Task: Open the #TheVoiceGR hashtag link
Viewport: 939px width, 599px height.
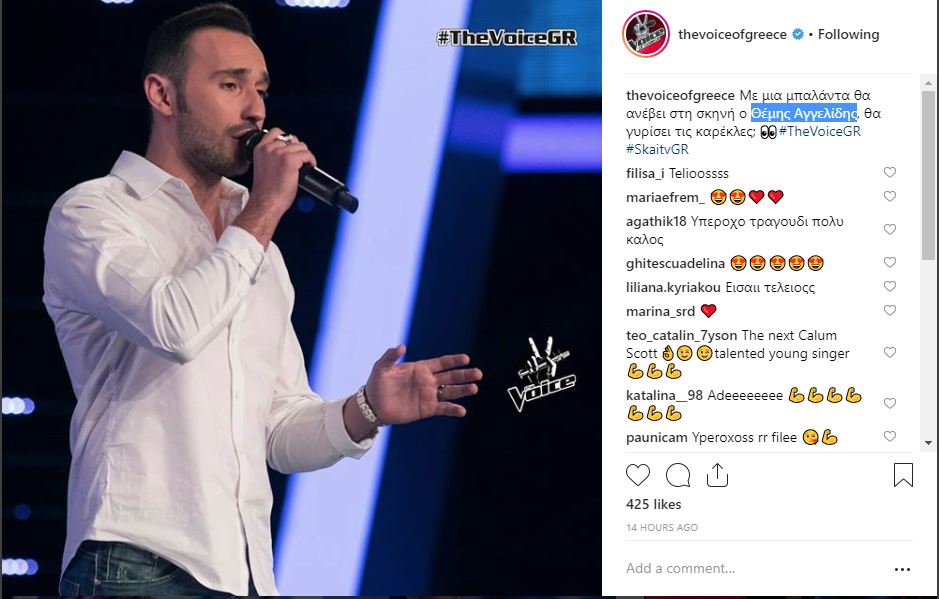Action: pyautogui.click(x=819, y=131)
